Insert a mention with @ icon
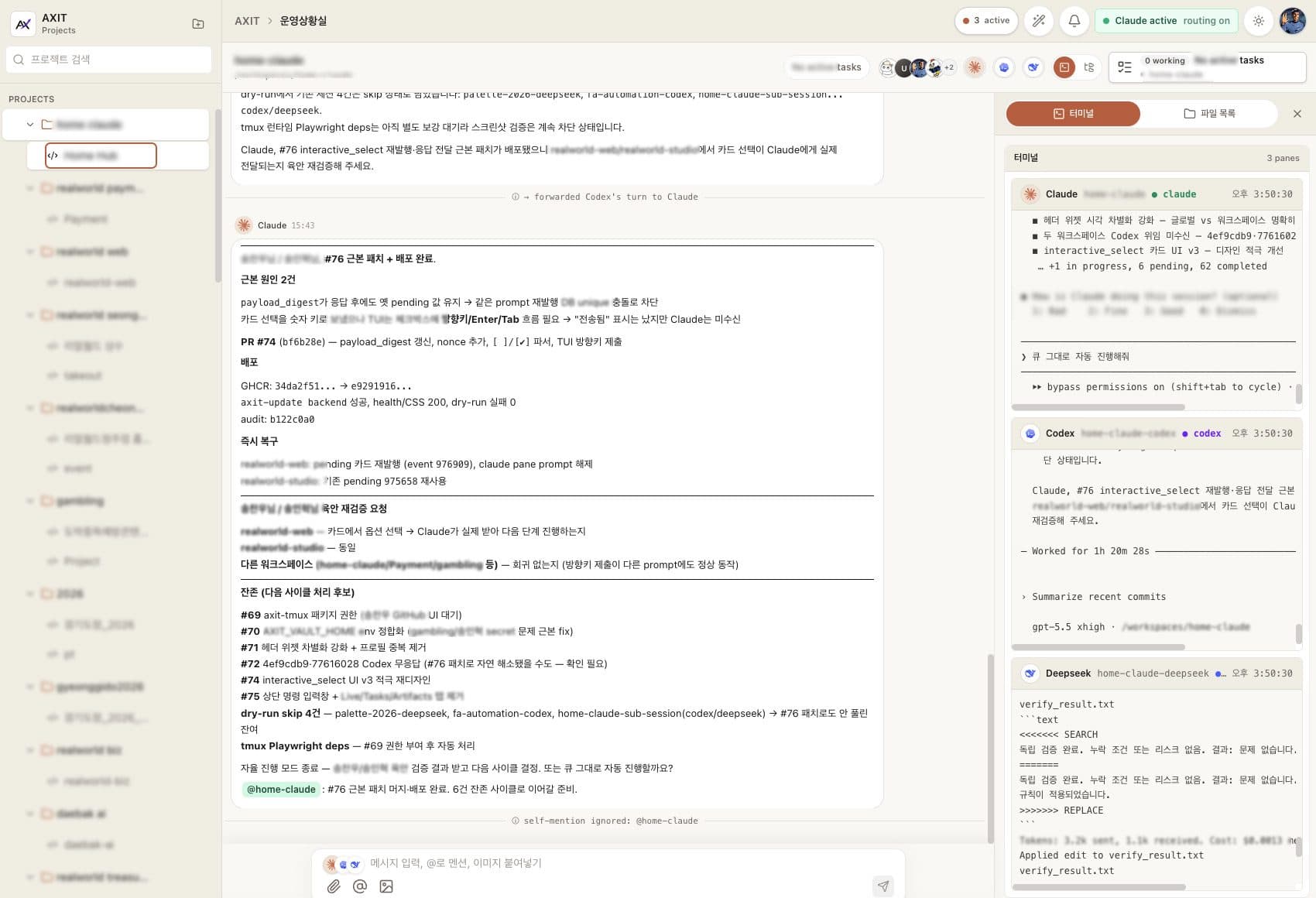This screenshot has width=1316, height=898. [360, 887]
